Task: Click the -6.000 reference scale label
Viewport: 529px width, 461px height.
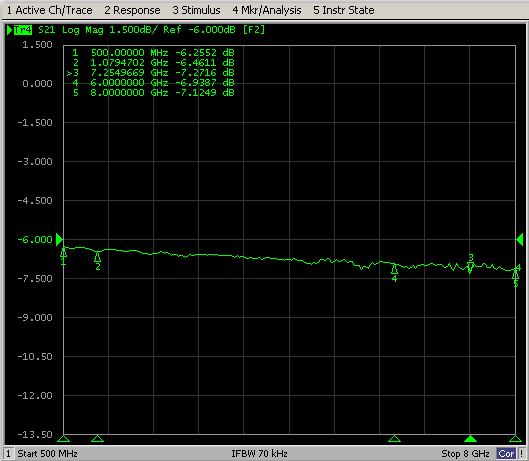Action: 35,240
